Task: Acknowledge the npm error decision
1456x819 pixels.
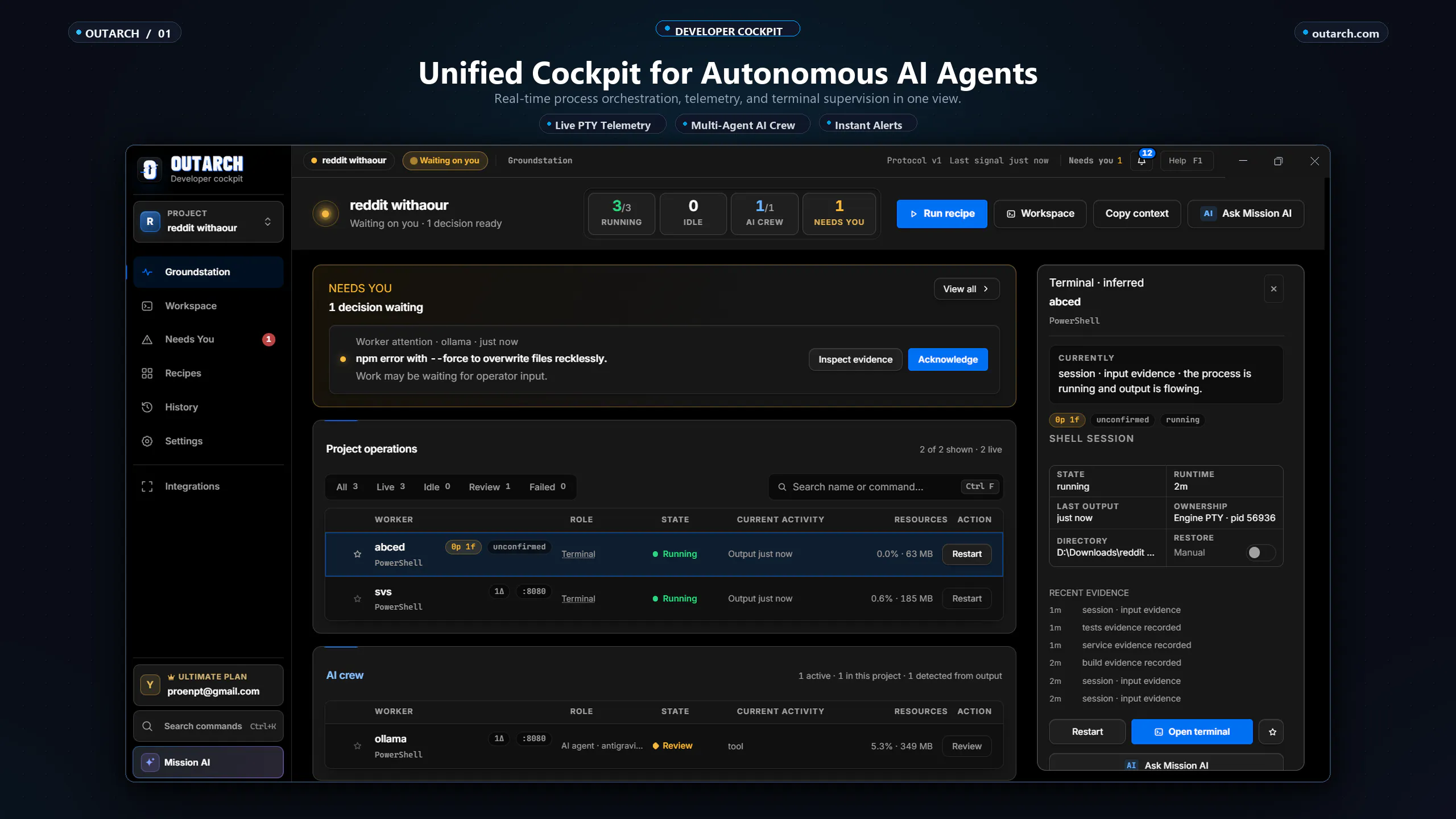Action: (x=948, y=359)
